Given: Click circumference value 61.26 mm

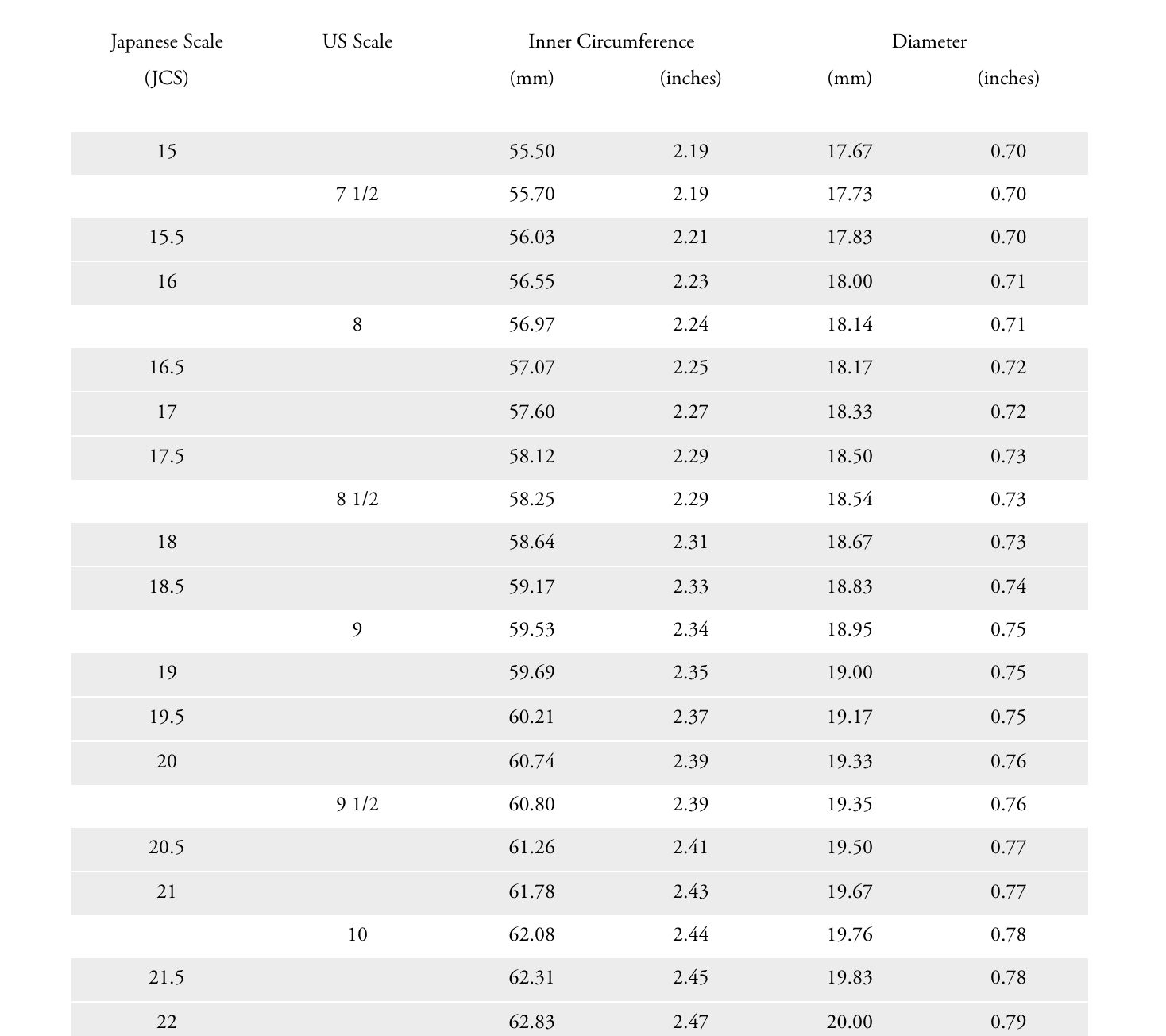Looking at the screenshot, I should click(x=531, y=848).
